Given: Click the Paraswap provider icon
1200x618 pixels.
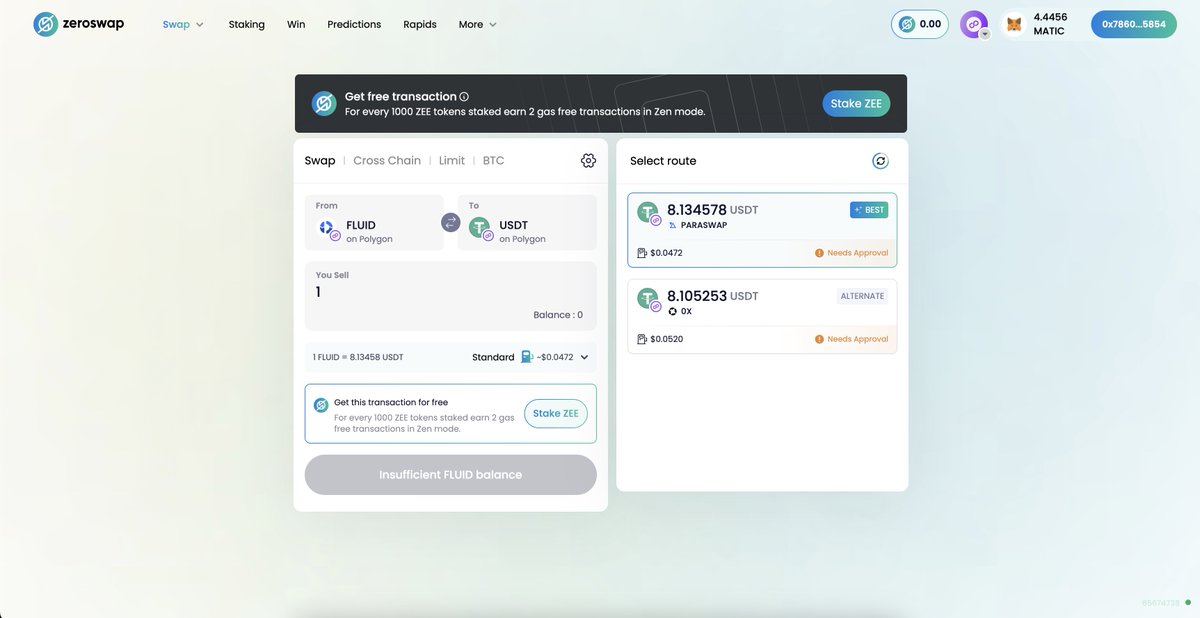Looking at the screenshot, I should click(673, 225).
